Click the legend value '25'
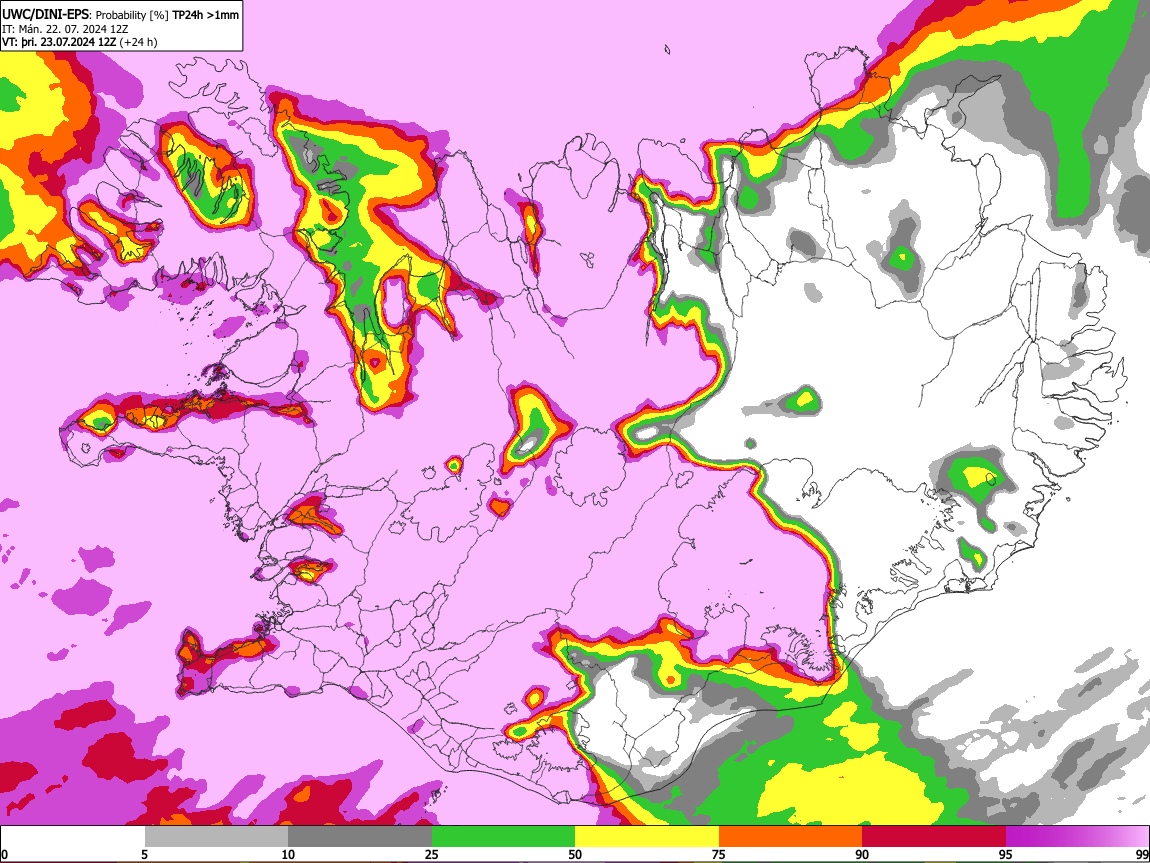 (432, 854)
